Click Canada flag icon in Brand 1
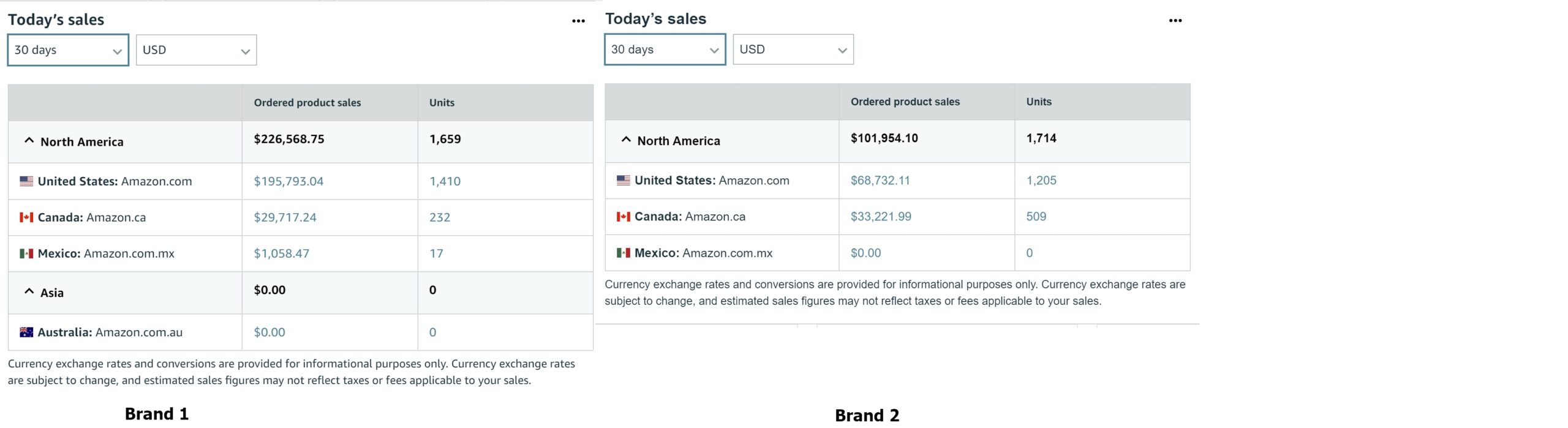The height and width of the screenshot is (428, 1568). point(26,217)
